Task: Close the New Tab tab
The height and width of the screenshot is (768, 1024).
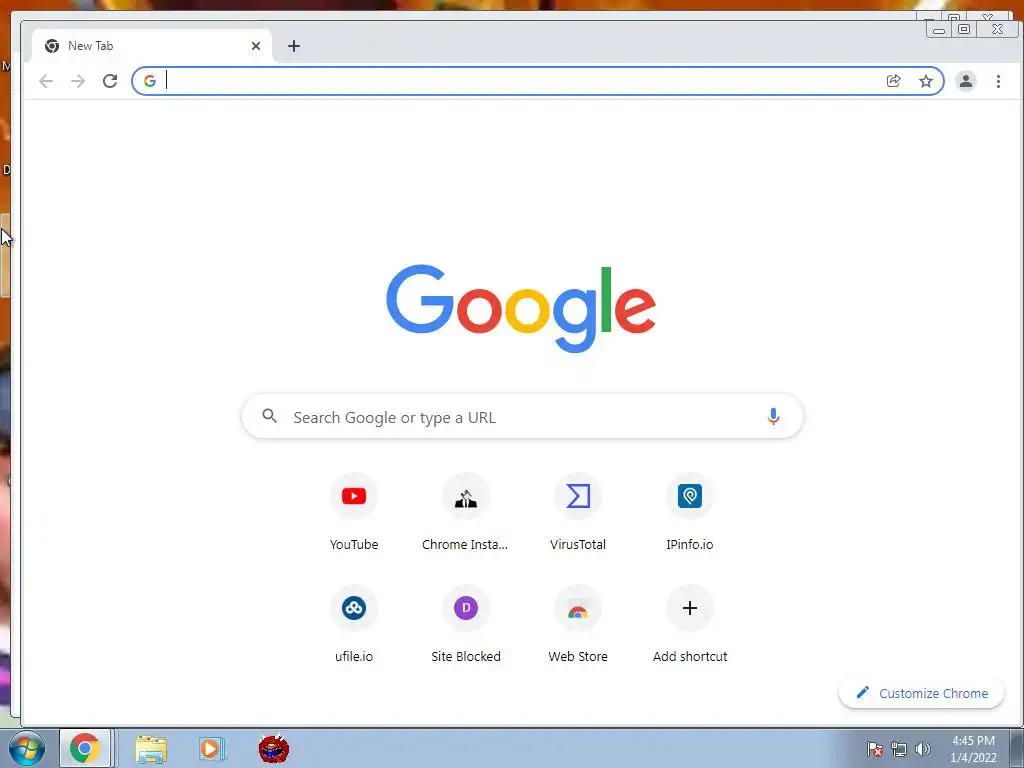Action: [x=255, y=46]
